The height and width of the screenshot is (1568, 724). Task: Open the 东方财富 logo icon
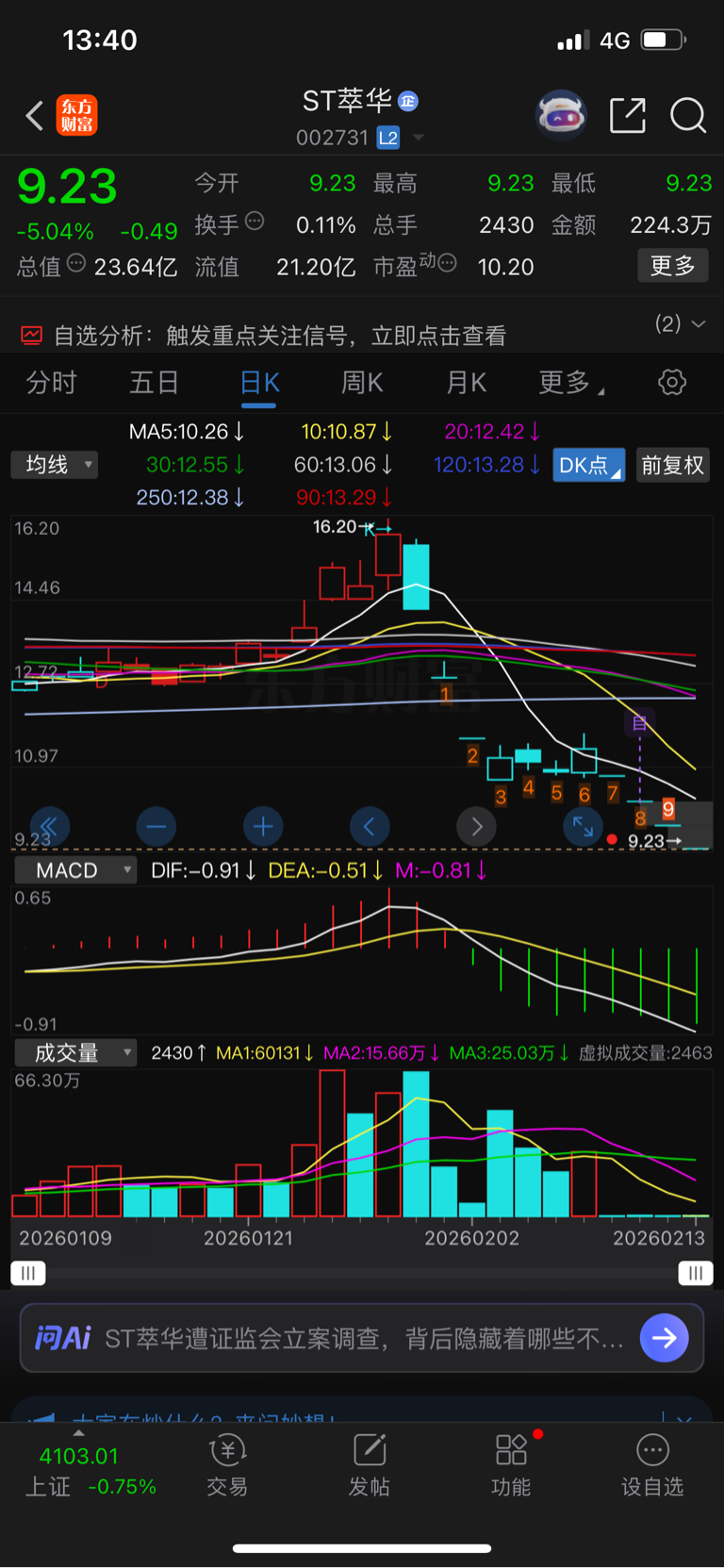tap(76, 115)
